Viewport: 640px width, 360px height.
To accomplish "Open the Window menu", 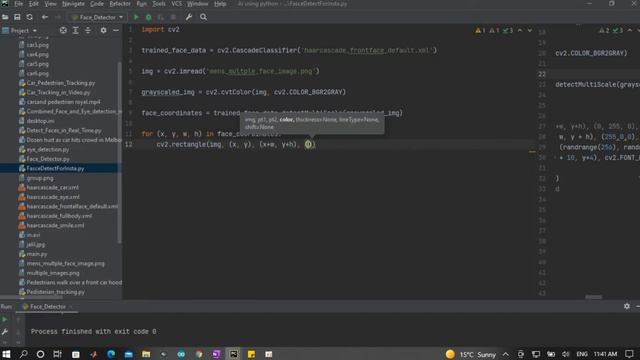I will 198,4.
